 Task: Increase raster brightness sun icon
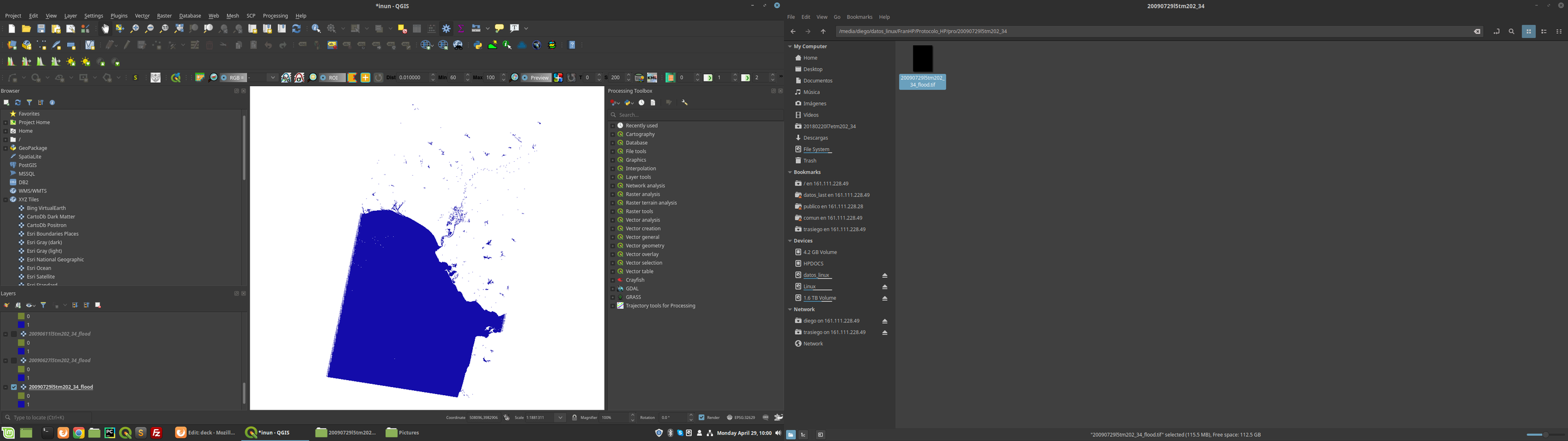pos(71,61)
